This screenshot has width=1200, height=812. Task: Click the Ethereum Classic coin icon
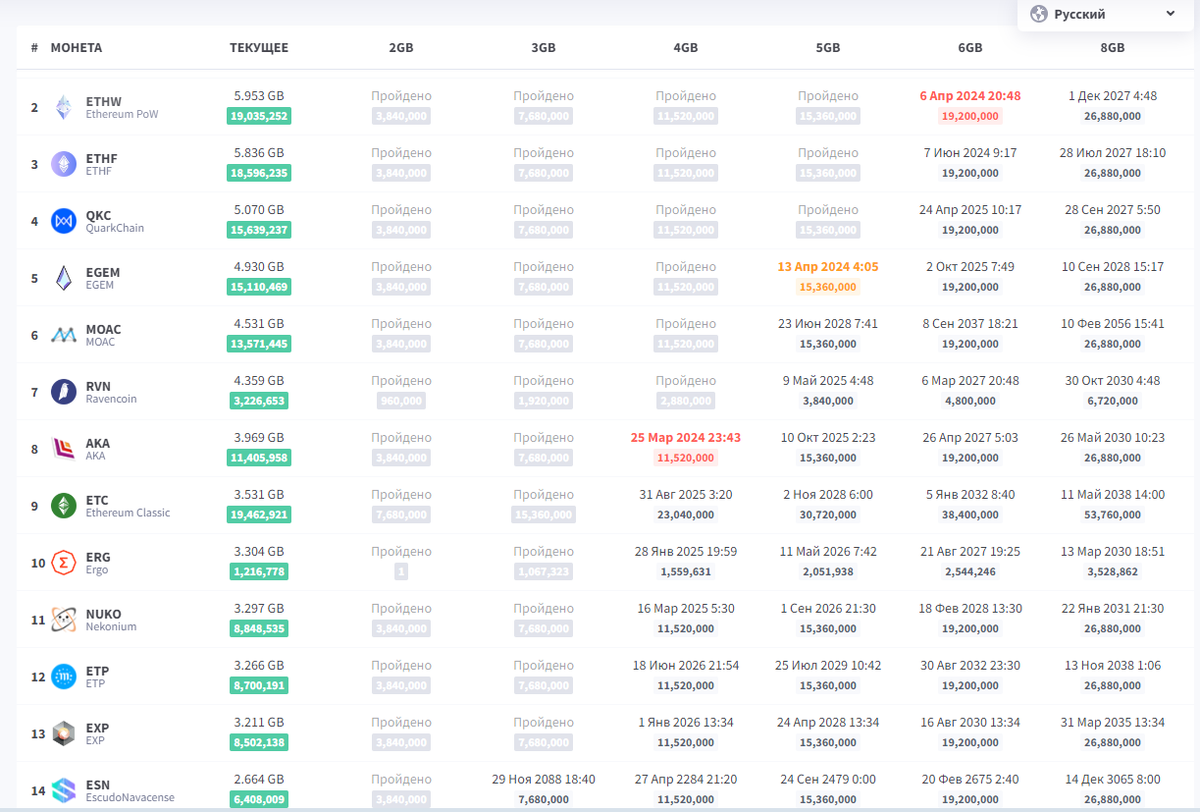tap(64, 506)
